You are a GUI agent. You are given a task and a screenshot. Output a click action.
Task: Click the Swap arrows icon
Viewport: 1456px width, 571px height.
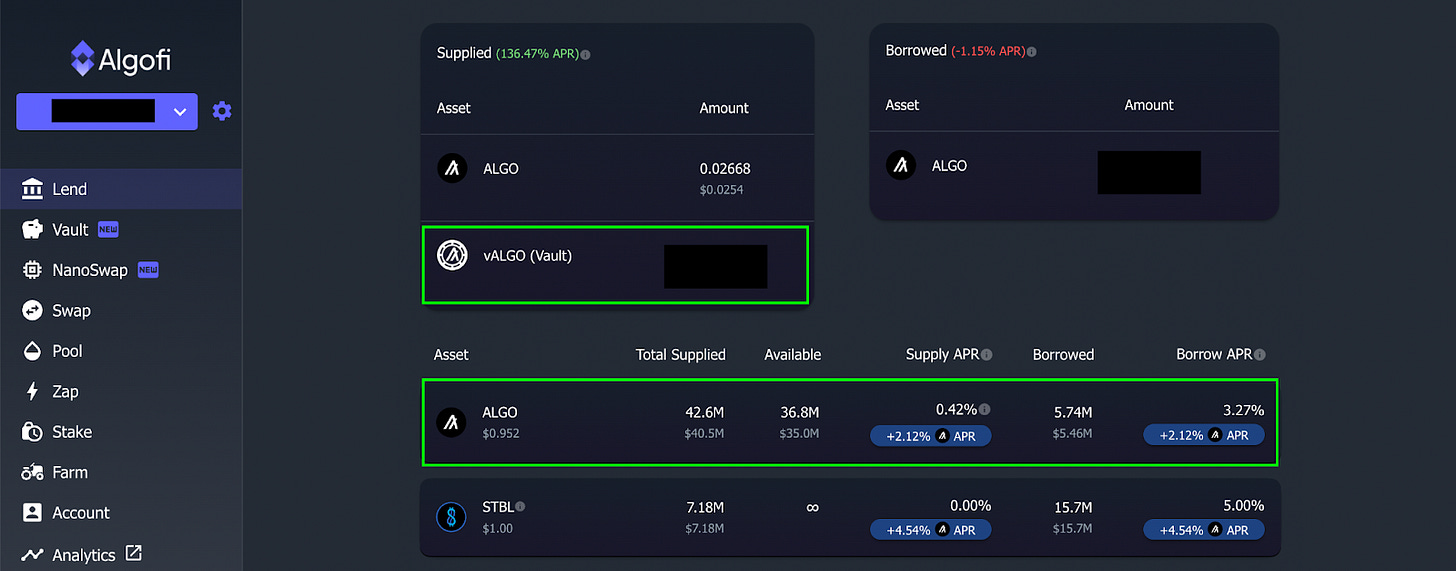[x=32, y=310]
